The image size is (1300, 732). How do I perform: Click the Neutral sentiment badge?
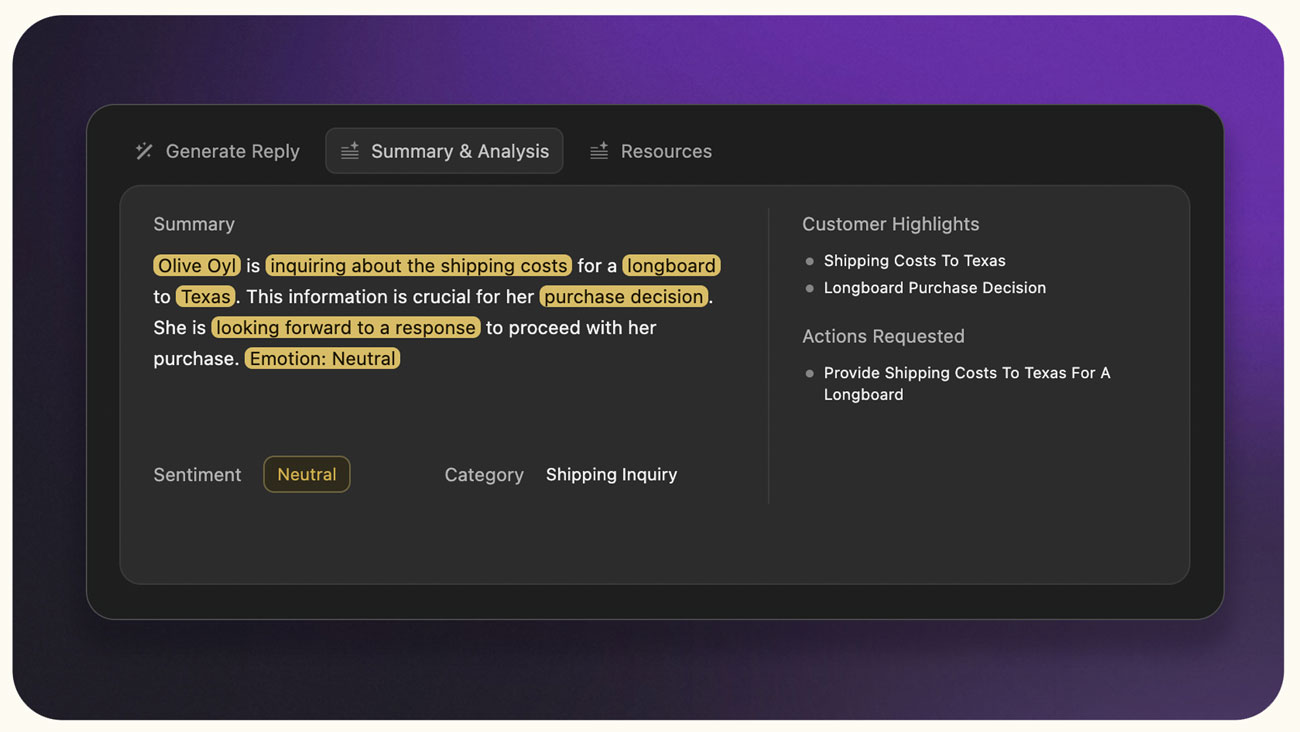(306, 474)
